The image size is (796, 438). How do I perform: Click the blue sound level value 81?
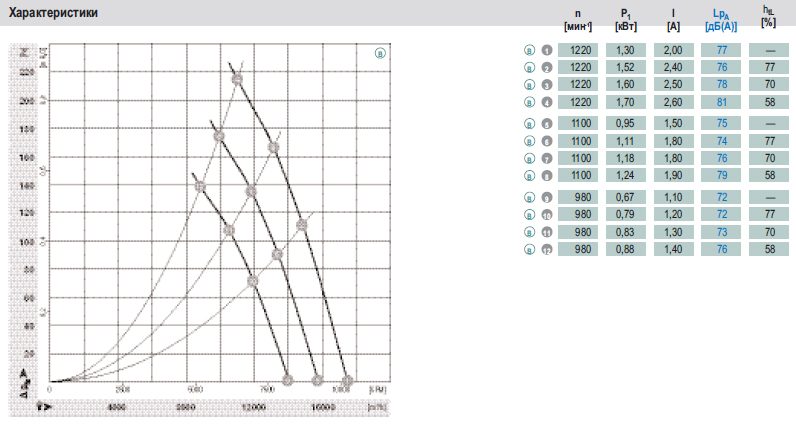pos(721,102)
